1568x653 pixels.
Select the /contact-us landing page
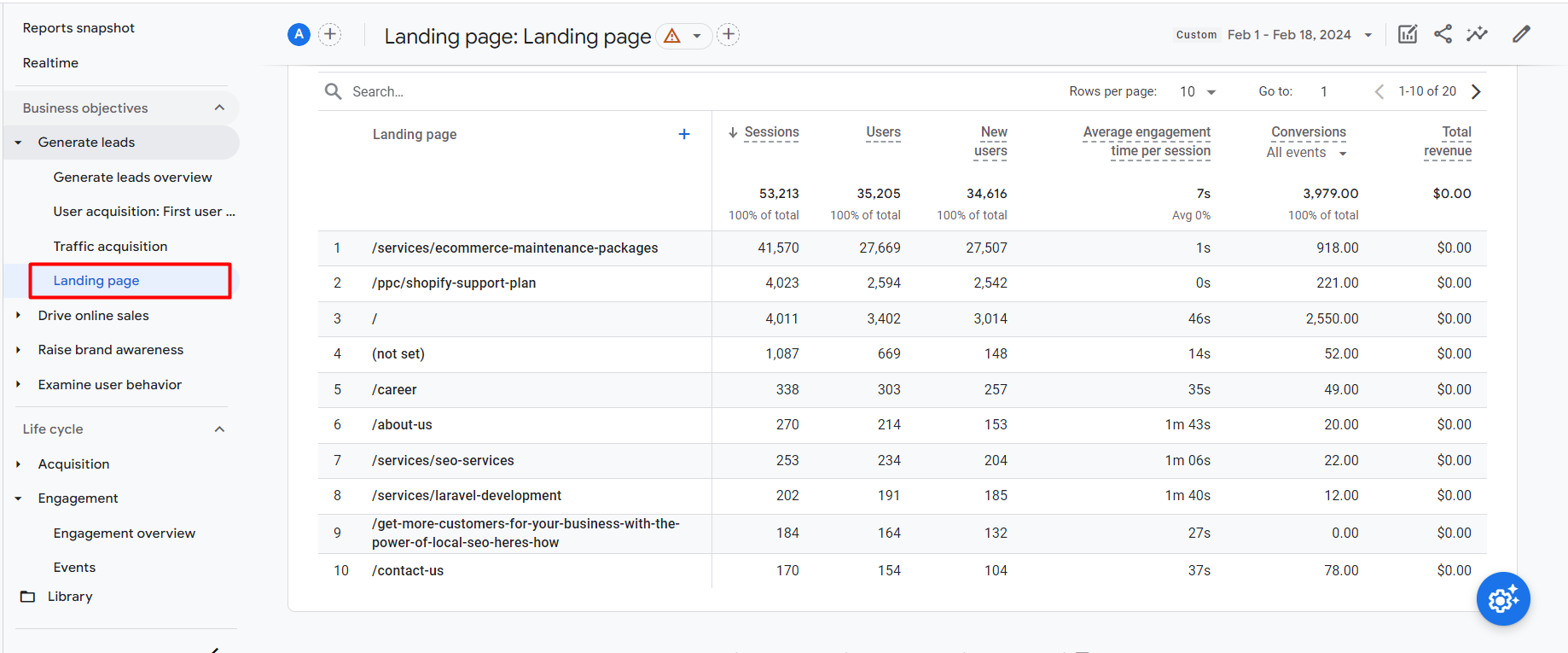[408, 571]
